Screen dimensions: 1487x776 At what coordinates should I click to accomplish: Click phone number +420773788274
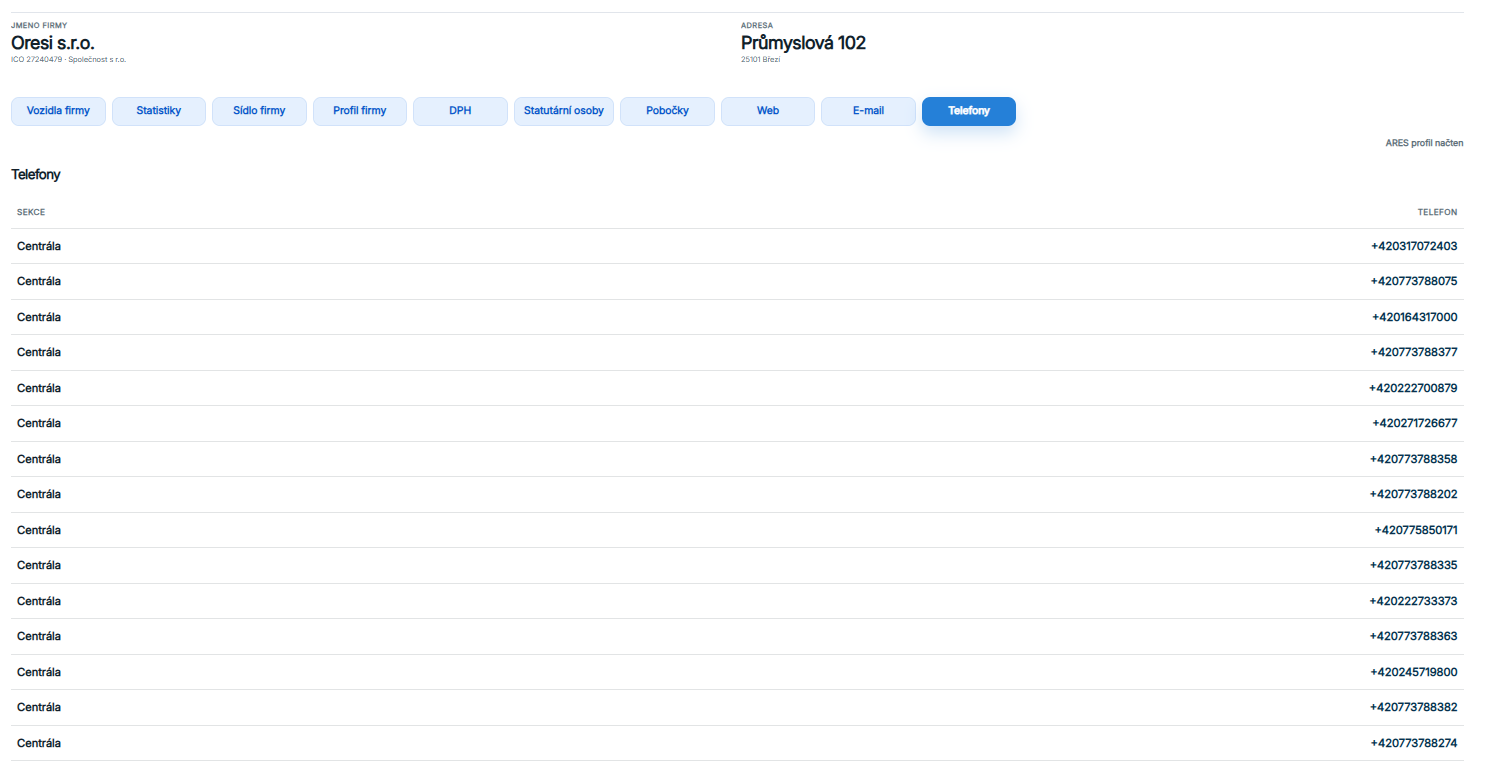point(1414,743)
